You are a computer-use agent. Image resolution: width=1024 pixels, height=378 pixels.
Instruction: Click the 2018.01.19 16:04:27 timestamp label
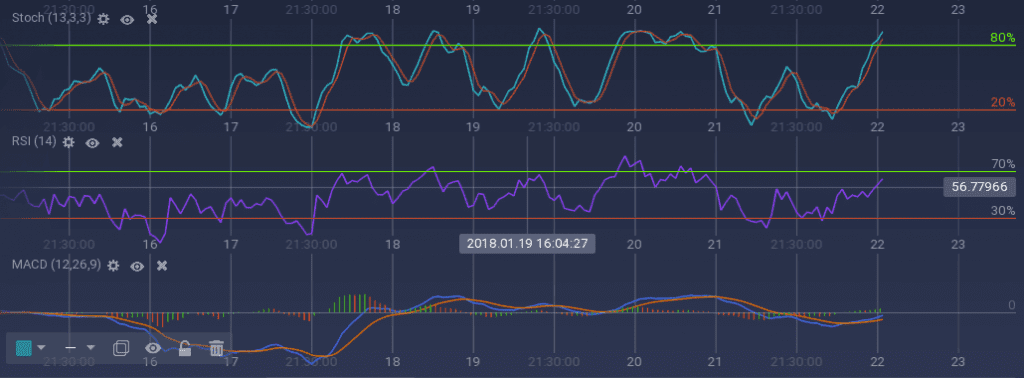(x=528, y=244)
